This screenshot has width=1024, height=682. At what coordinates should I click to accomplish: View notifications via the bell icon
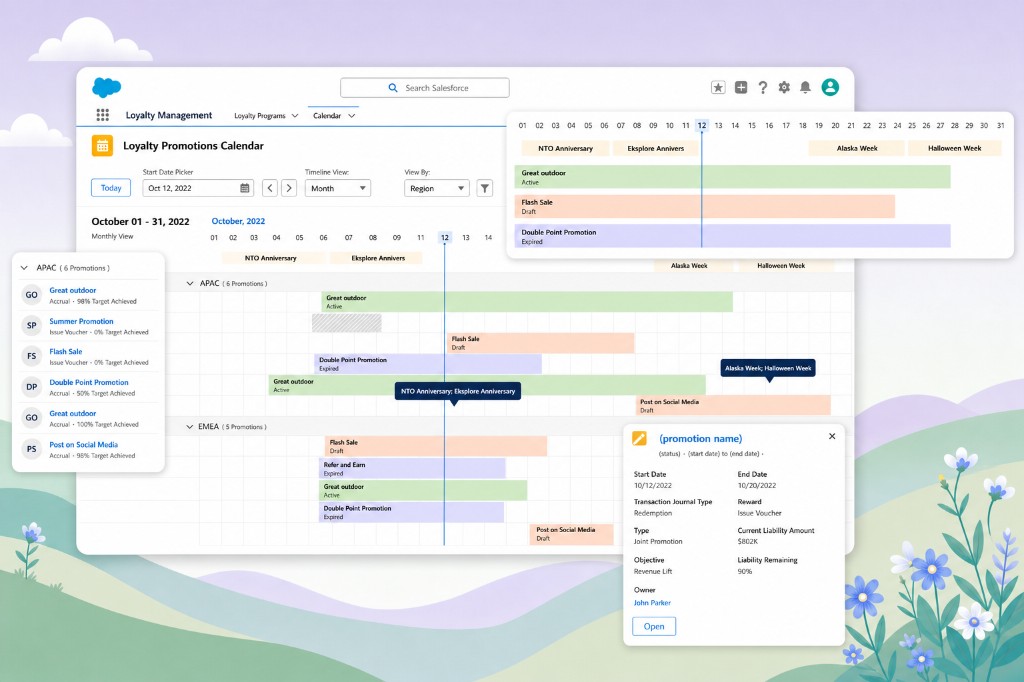point(805,88)
